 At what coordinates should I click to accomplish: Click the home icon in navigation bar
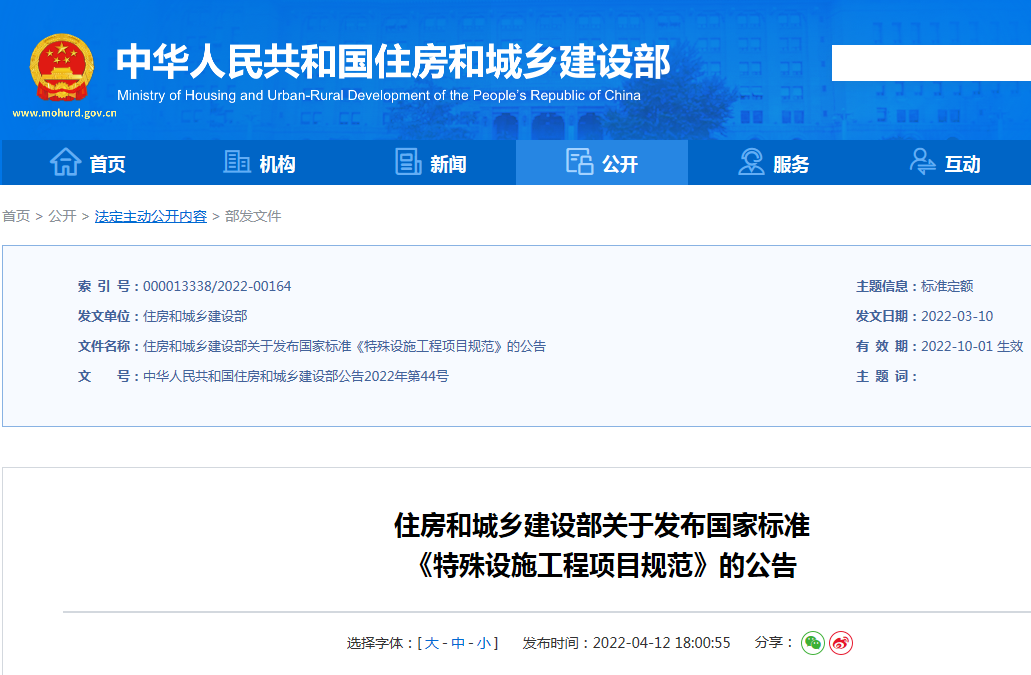[x=65, y=162]
